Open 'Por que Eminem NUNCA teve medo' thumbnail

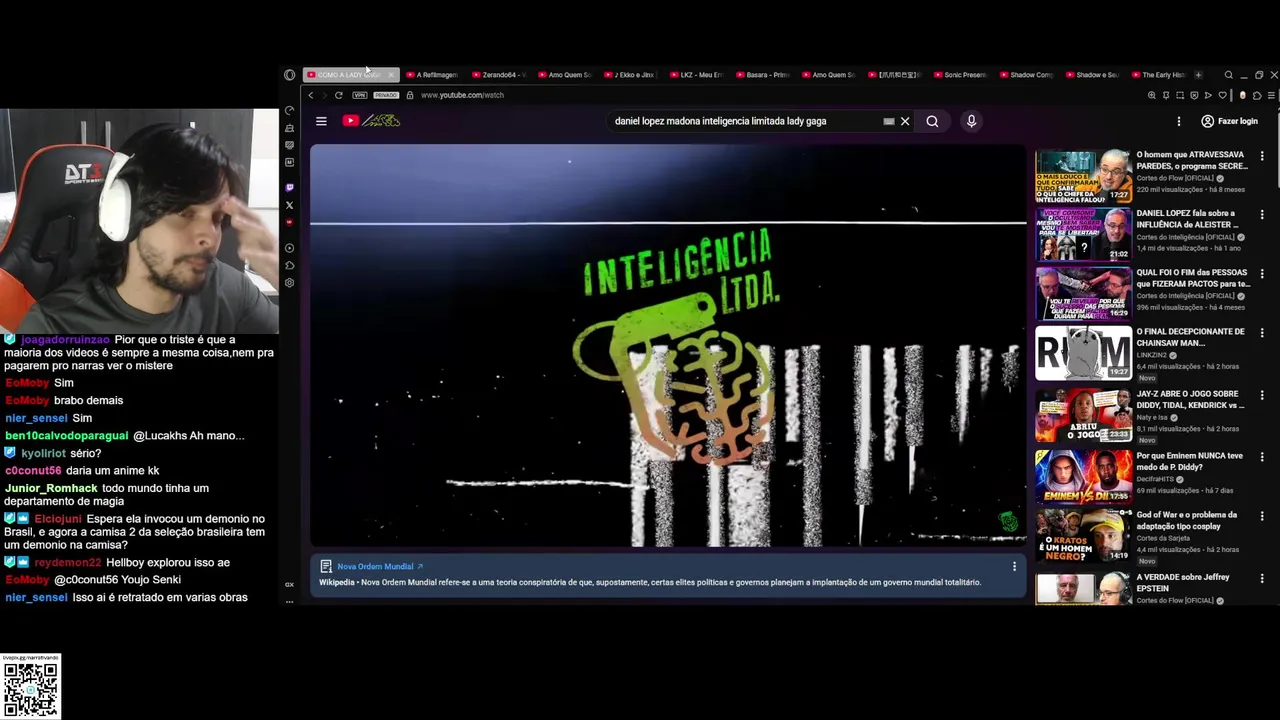point(1083,477)
